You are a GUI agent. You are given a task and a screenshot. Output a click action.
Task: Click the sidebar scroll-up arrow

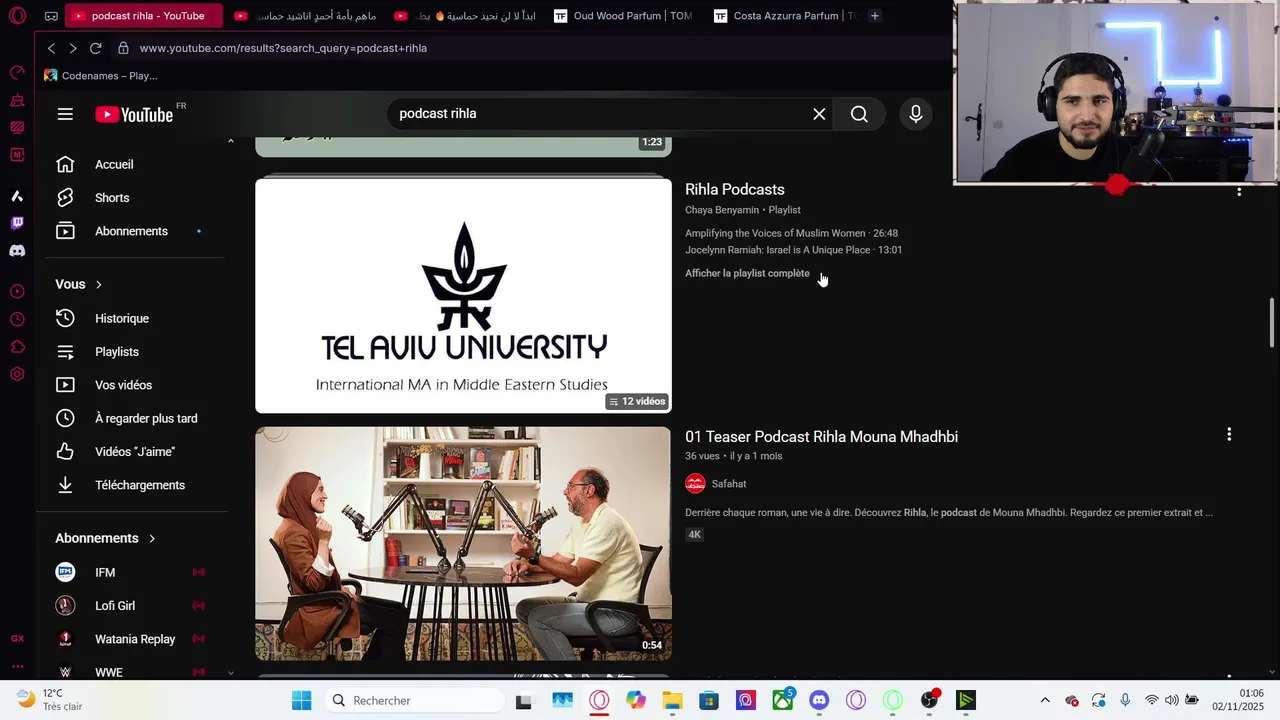pos(230,141)
